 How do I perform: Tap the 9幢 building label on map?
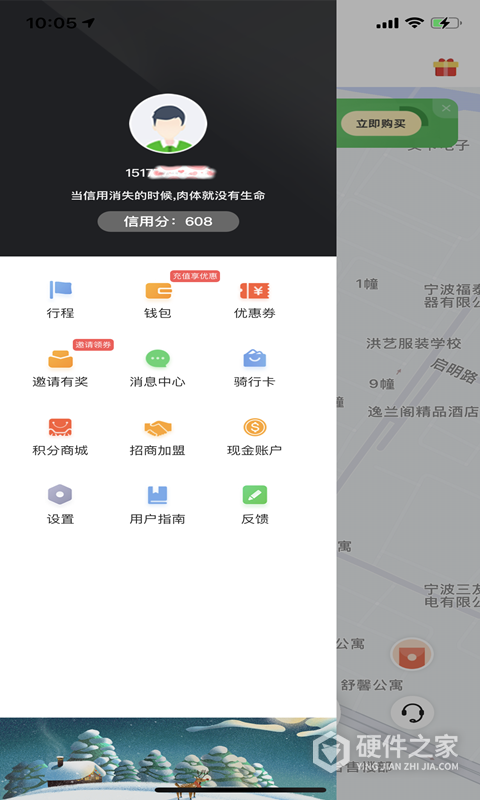point(382,383)
